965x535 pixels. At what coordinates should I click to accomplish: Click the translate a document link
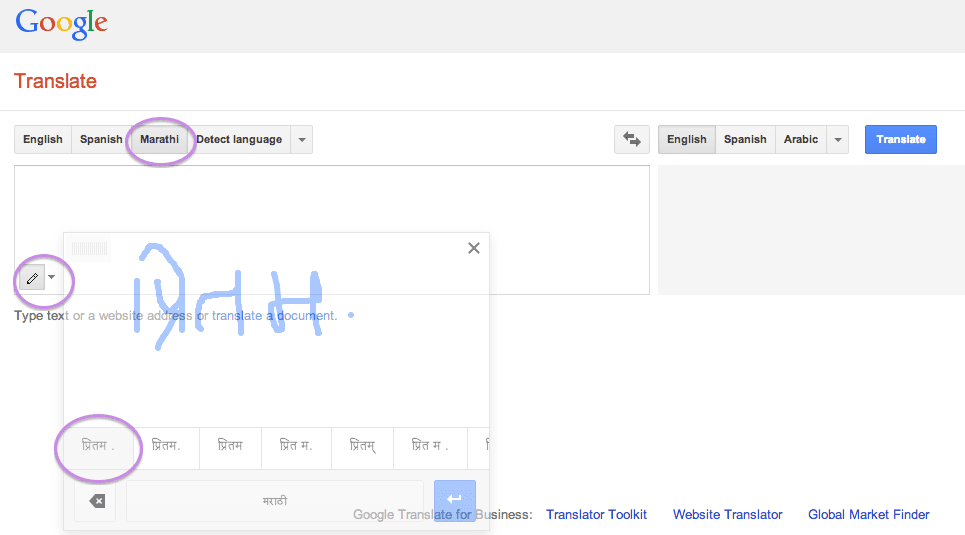click(x=274, y=316)
